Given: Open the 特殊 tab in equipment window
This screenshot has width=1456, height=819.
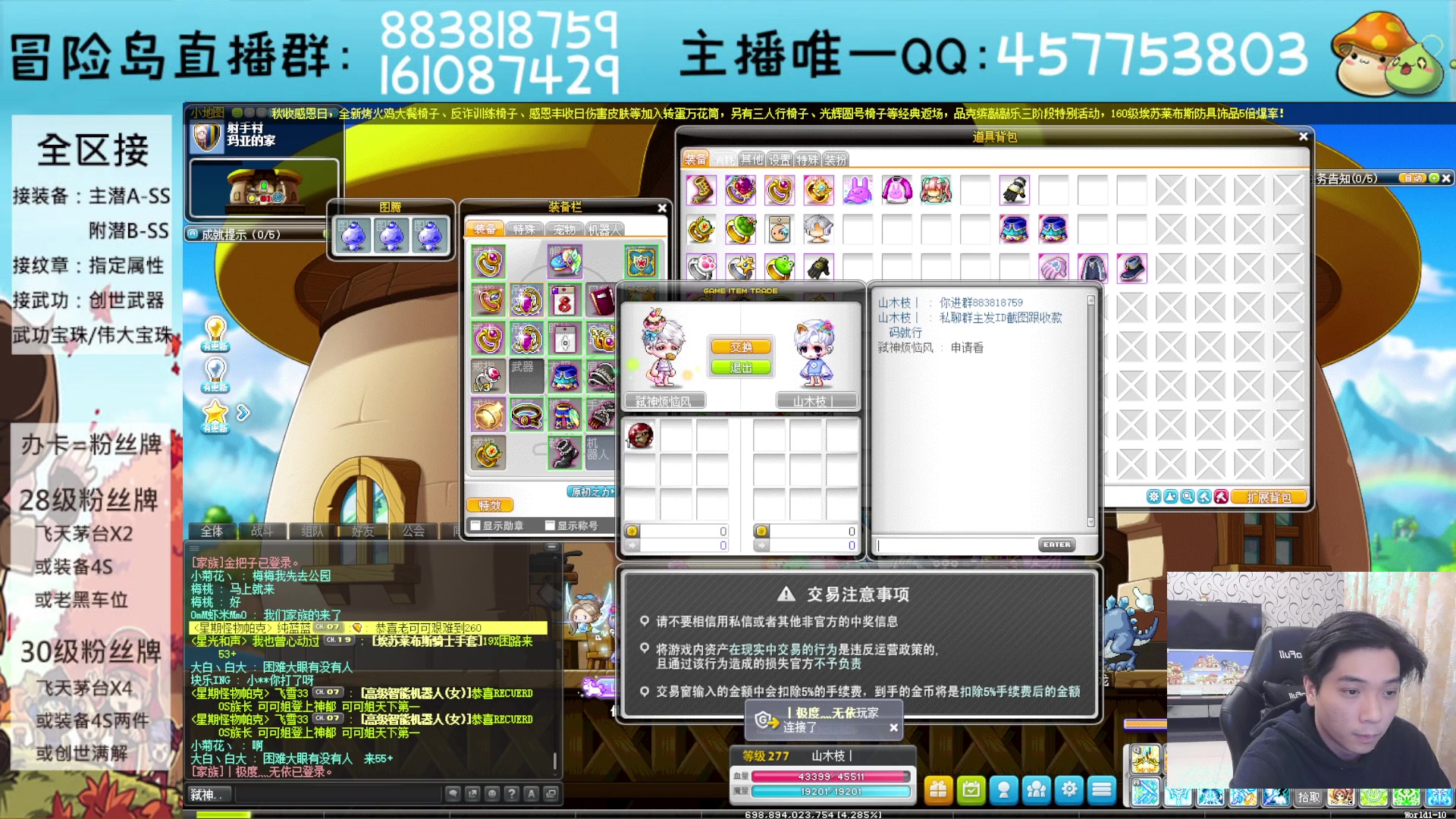Looking at the screenshot, I should tap(524, 229).
